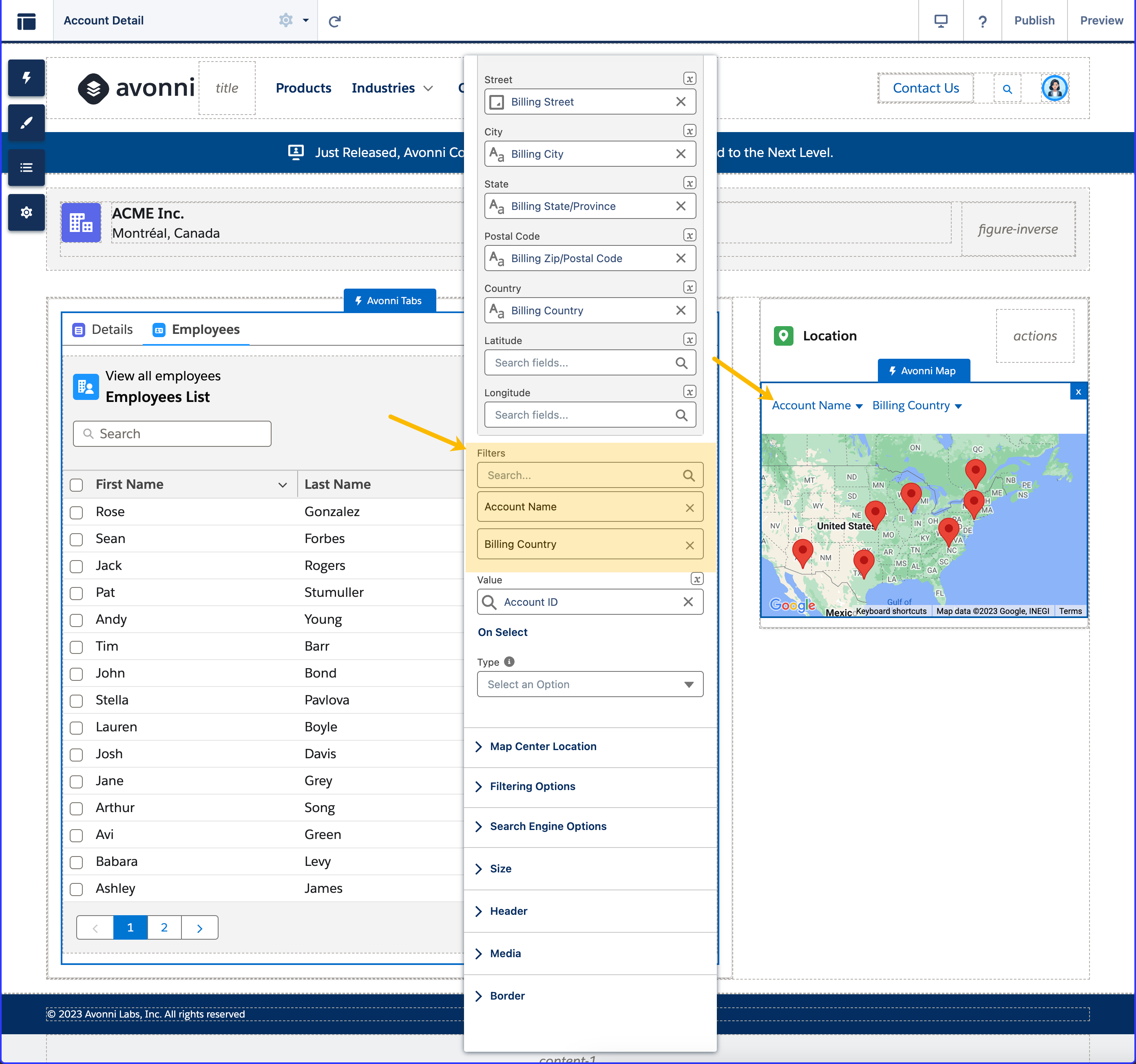The width and height of the screenshot is (1136, 1064).
Task: Open the page structure list icon
Action: pos(26,168)
